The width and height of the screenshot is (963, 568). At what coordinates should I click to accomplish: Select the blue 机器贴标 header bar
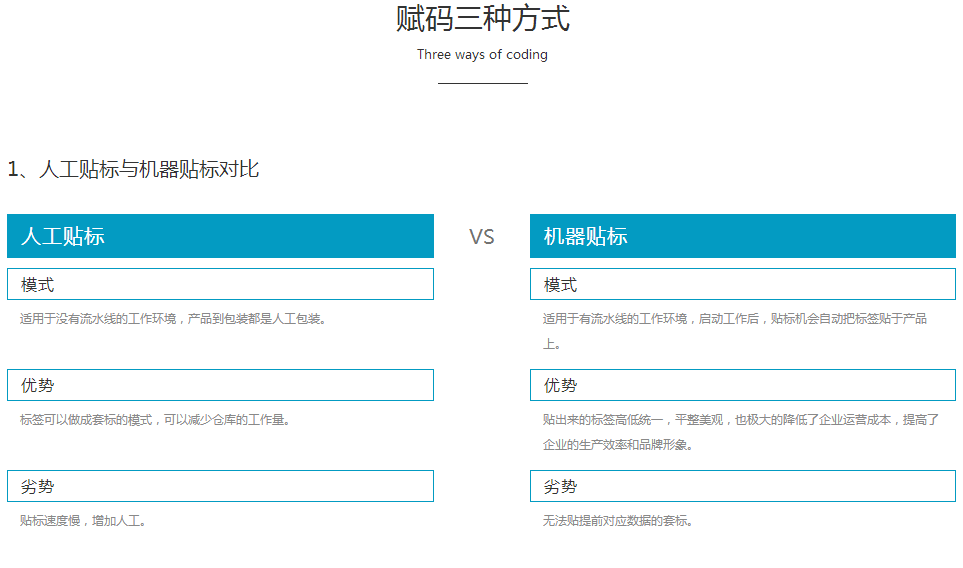743,236
